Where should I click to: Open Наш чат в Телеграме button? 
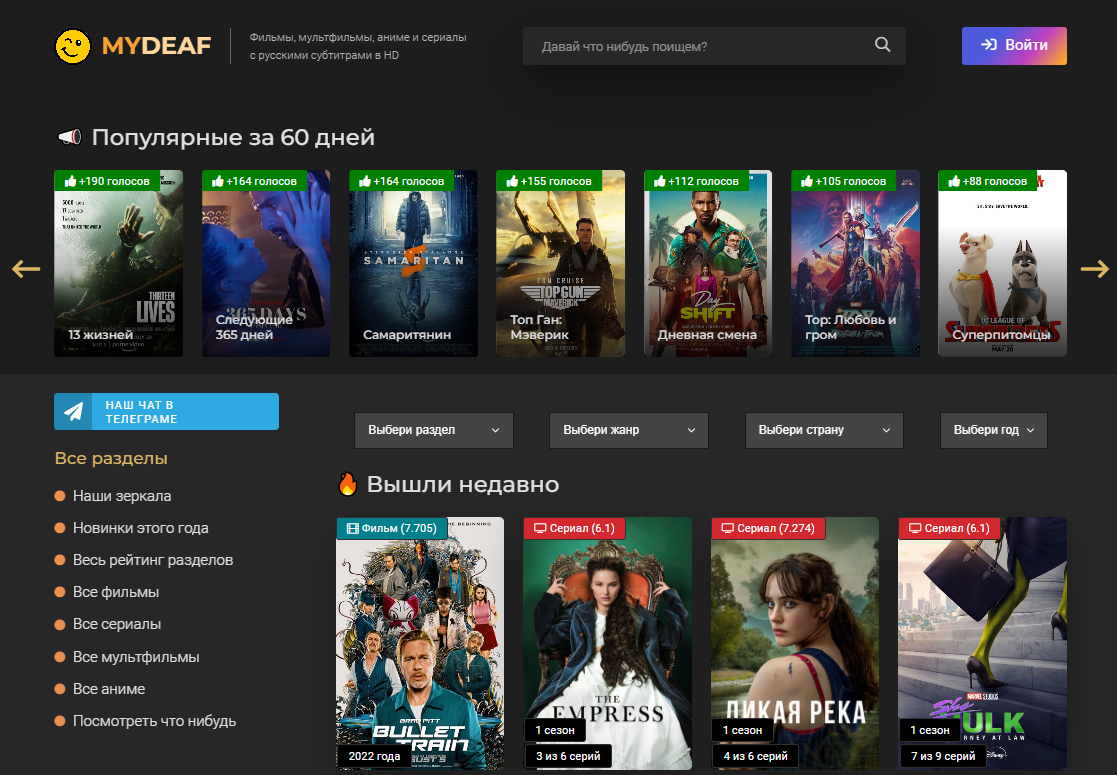166,412
